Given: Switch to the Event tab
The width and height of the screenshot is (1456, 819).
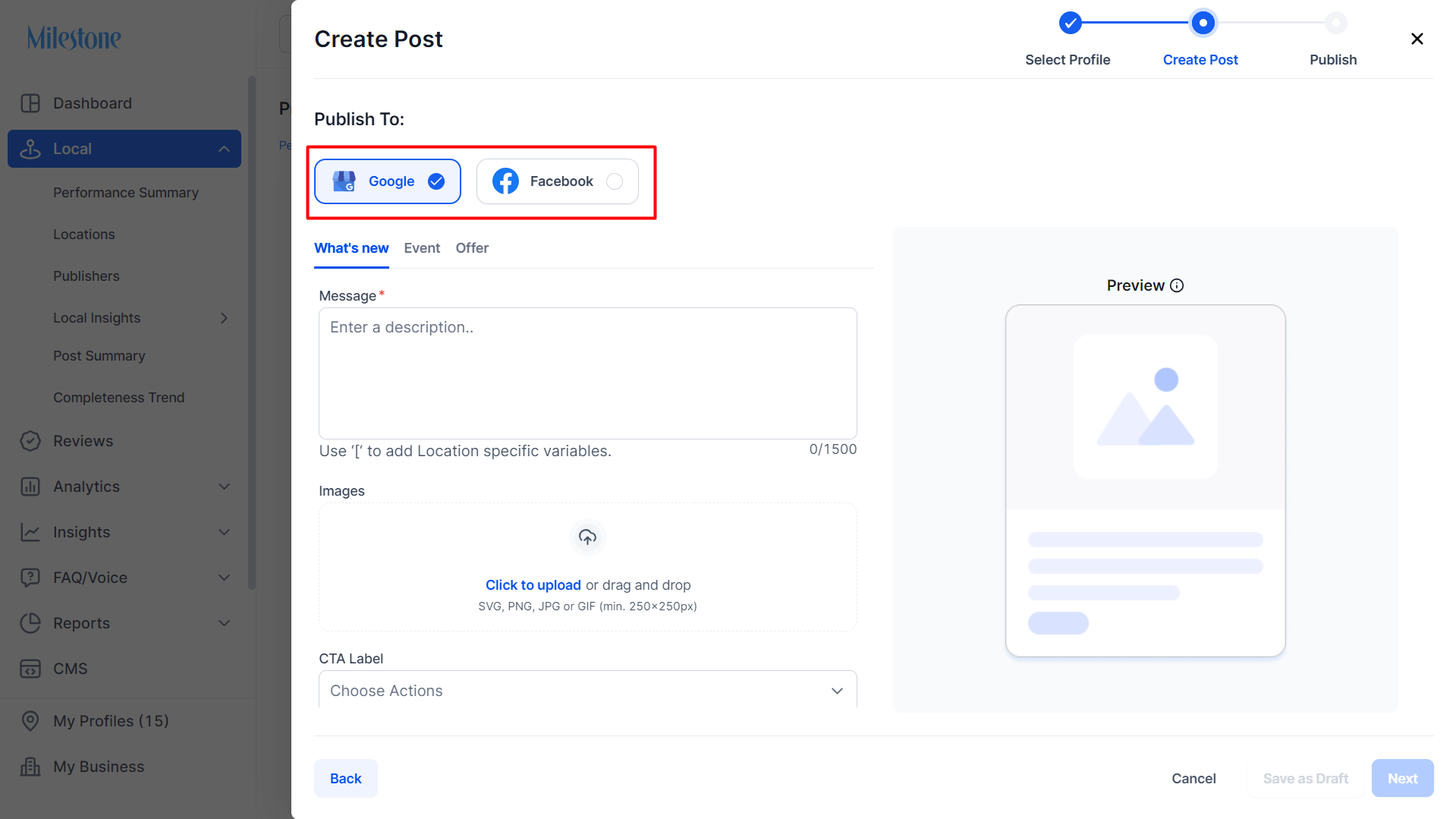Looking at the screenshot, I should point(422,248).
